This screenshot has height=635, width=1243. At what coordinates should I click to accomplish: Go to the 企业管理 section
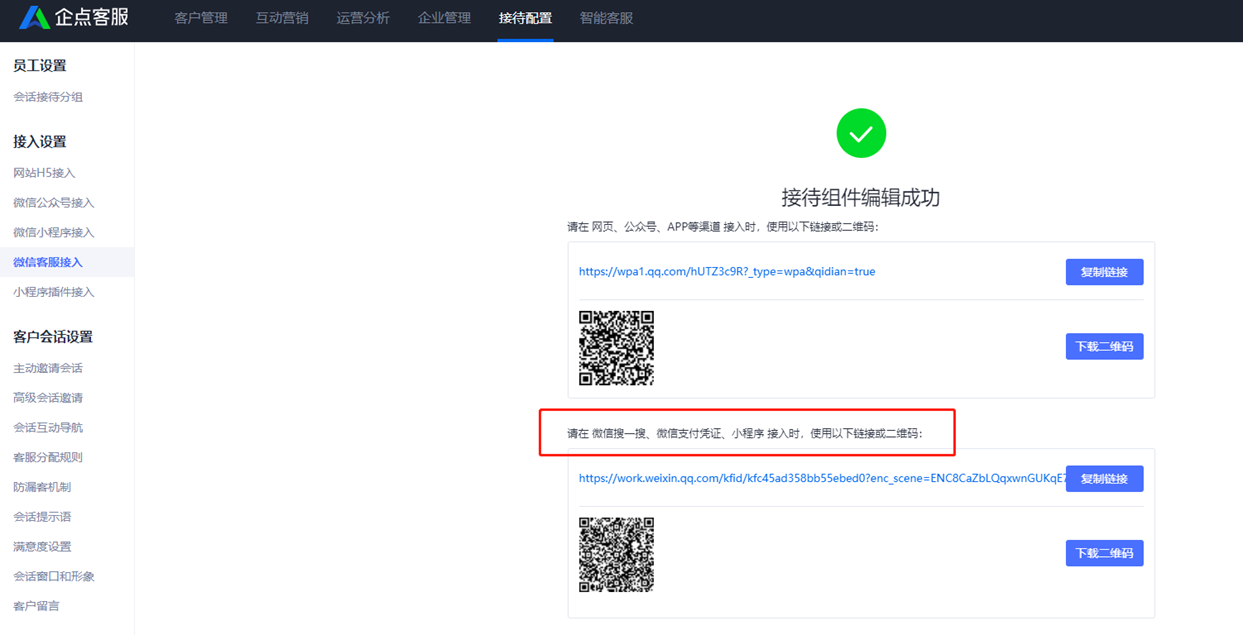(x=444, y=18)
